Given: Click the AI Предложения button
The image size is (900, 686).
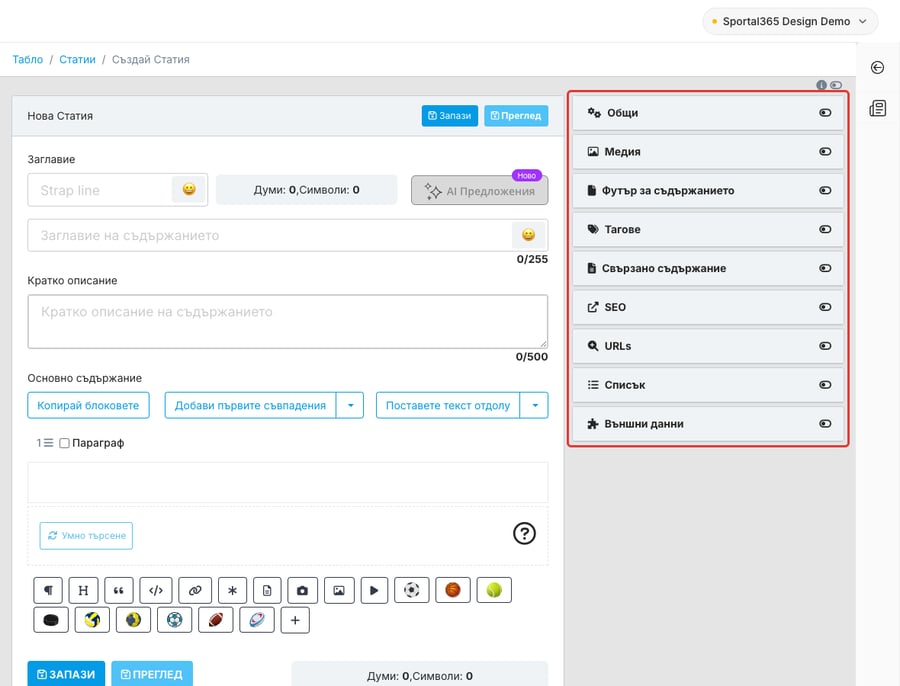Looking at the screenshot, I should [x=479, y=191].
